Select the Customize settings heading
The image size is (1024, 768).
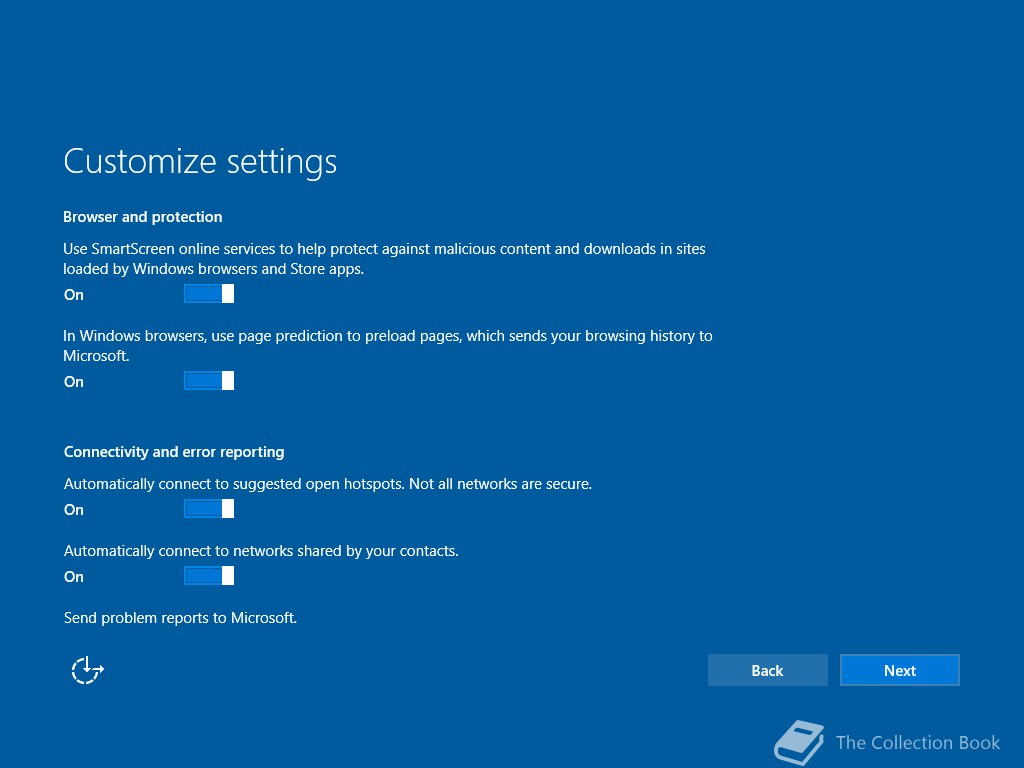tap(200, 162)
